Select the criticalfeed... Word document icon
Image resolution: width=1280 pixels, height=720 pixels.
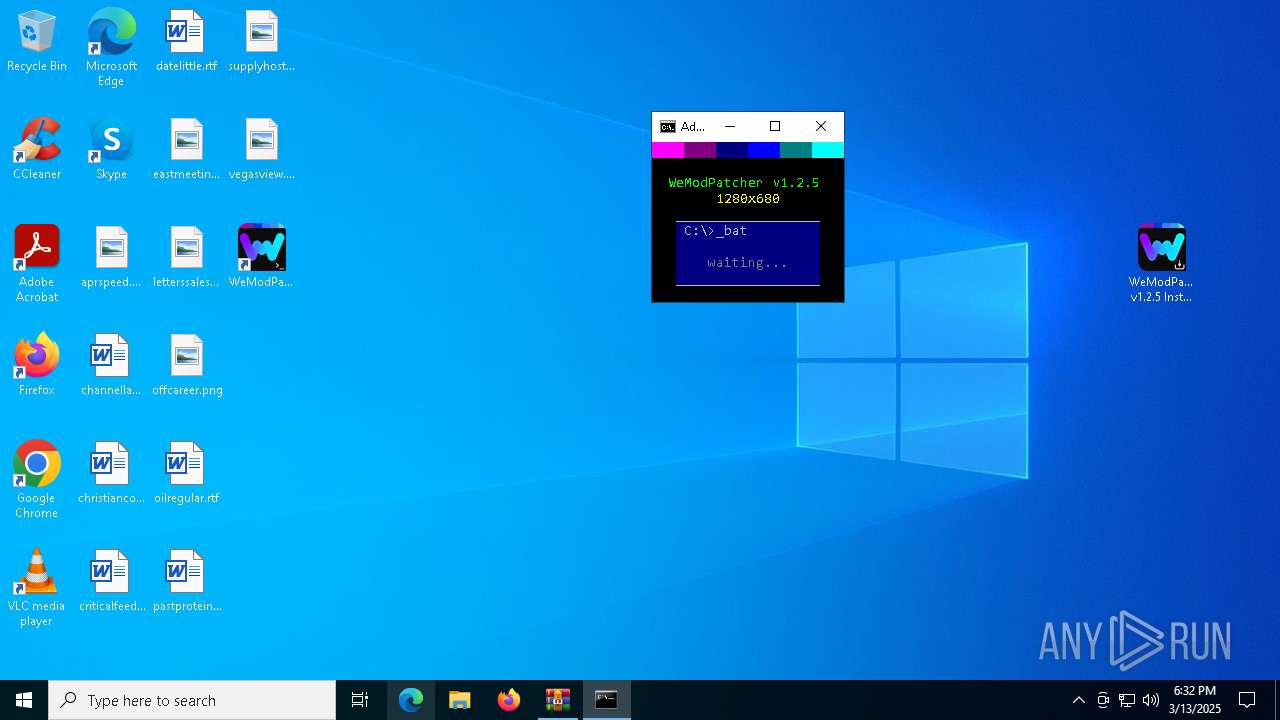pos(111,582)
